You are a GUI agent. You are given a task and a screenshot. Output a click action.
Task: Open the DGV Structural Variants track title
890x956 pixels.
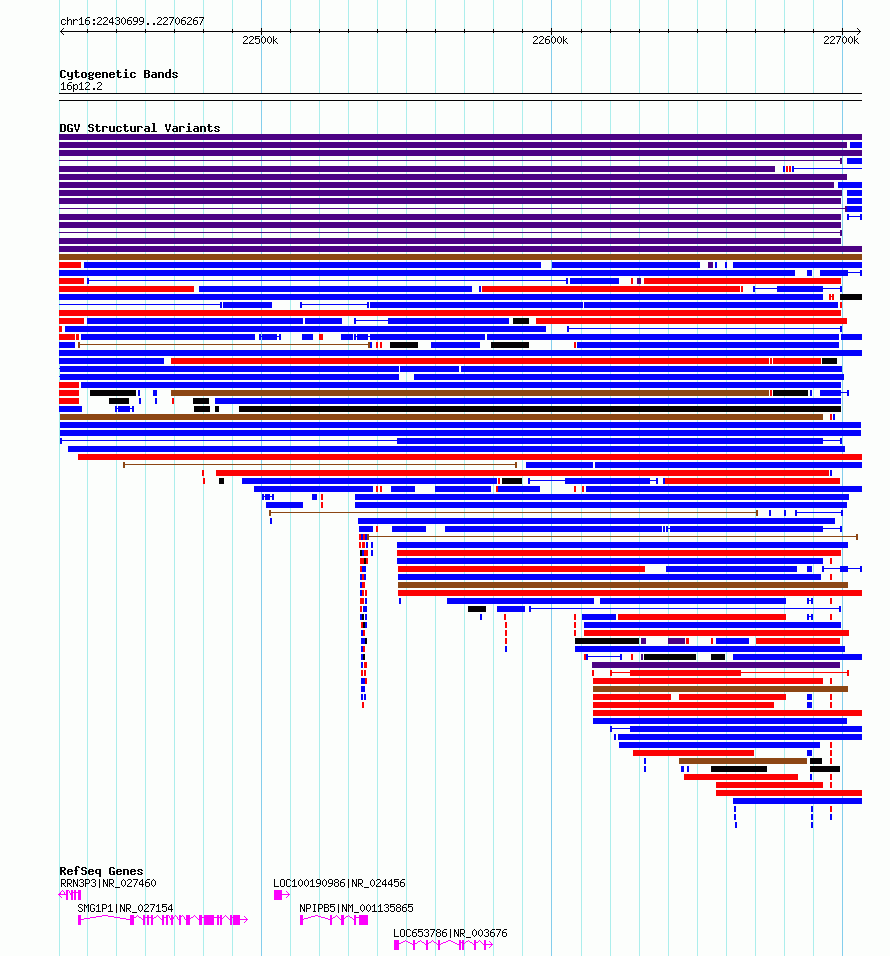140,128
